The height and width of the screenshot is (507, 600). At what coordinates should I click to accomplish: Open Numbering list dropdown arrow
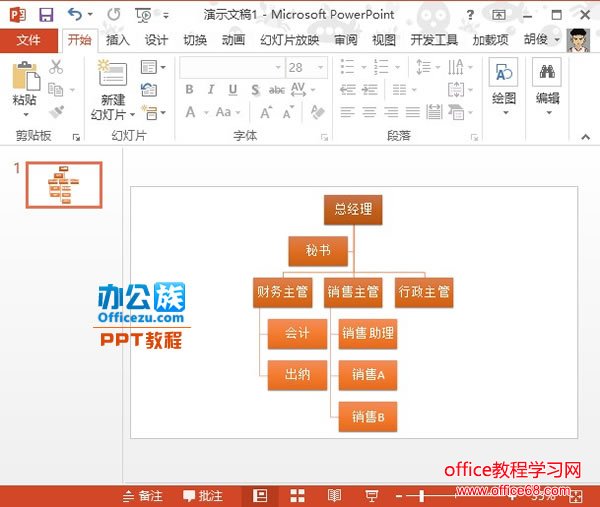398,67
